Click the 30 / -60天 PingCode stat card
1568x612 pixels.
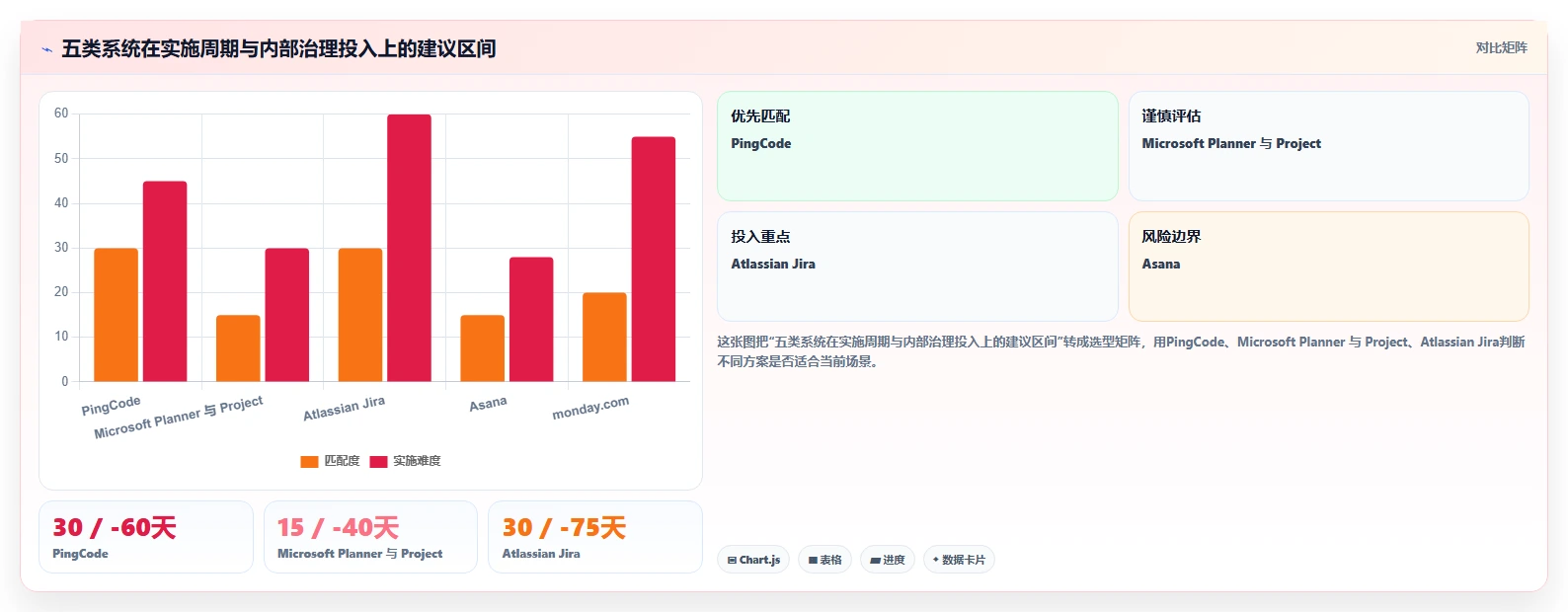[146, 537]
